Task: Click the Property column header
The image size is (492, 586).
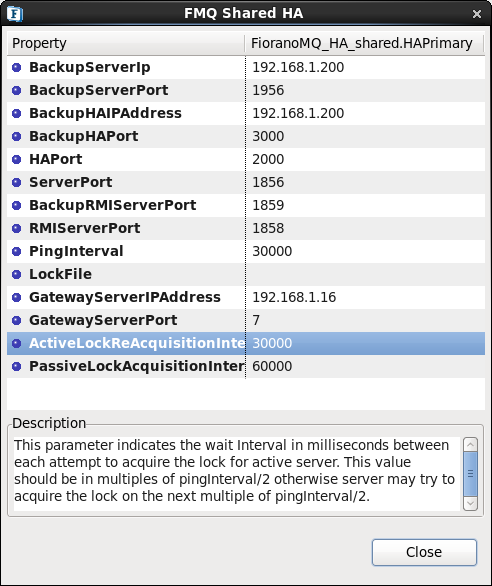Action: 126,43
